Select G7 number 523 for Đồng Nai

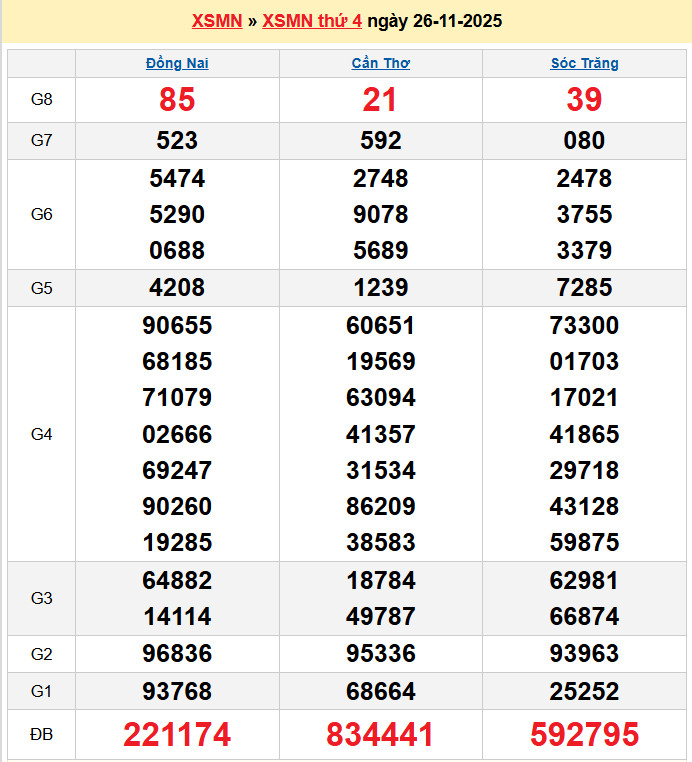[177, 141]
